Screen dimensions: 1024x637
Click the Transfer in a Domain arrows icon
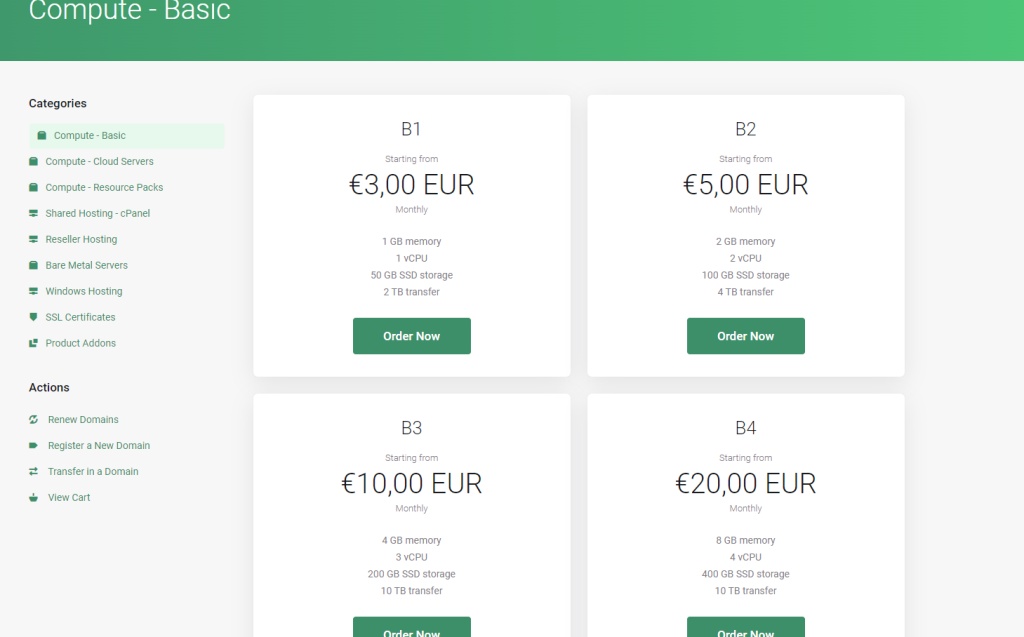(33, 471)
